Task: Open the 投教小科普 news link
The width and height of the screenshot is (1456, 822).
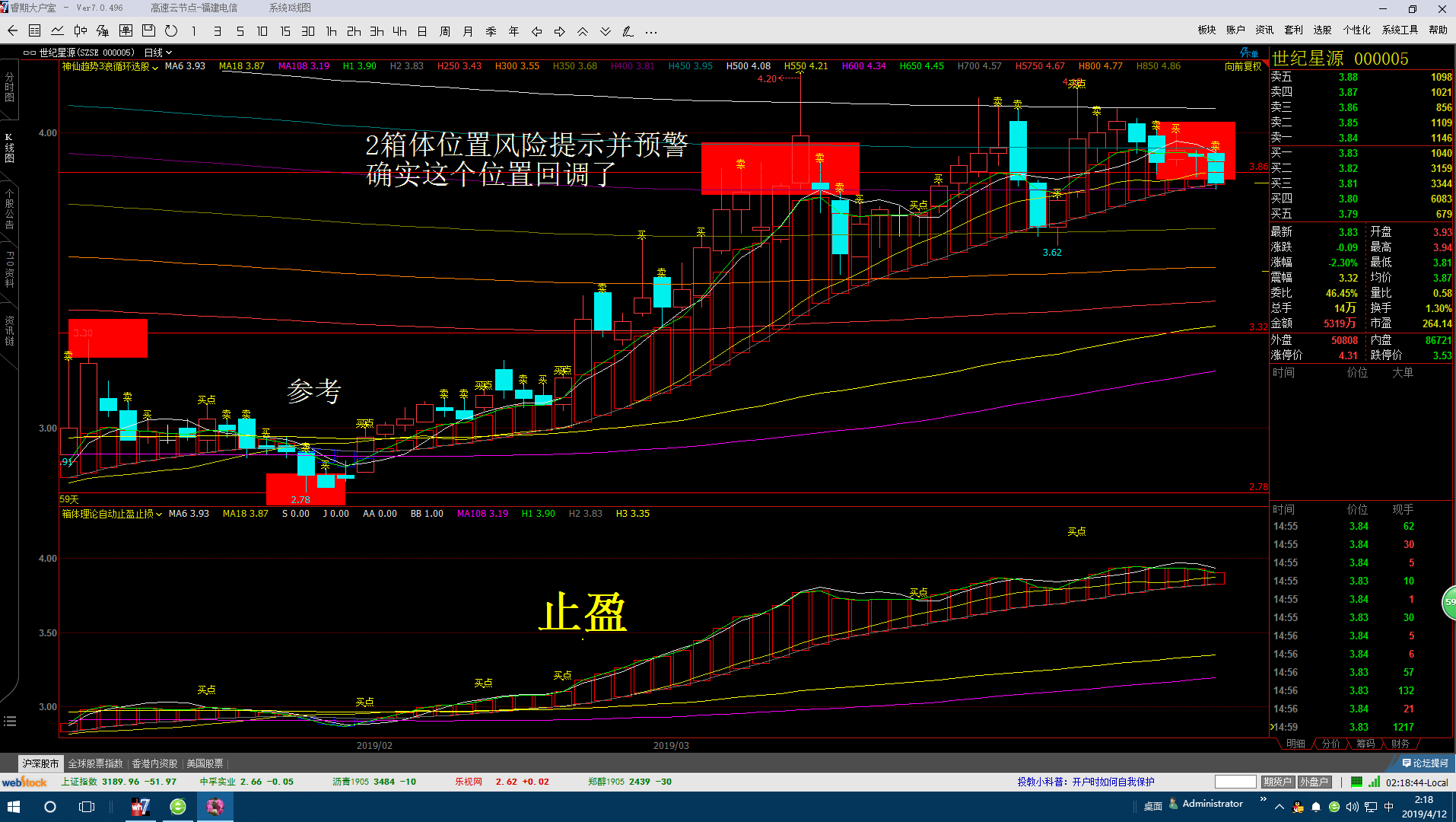Action: tap(1086, 782)
